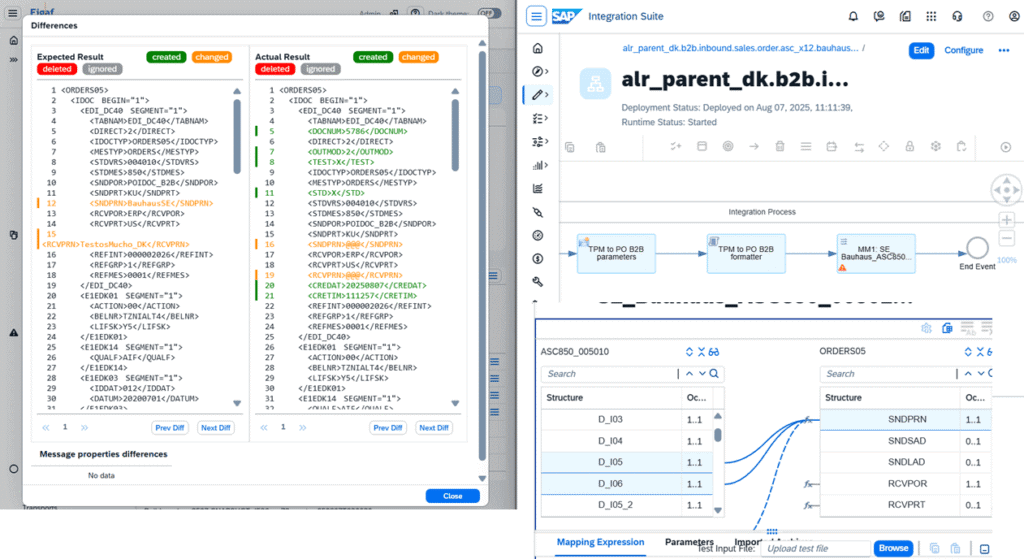This screenshot has height=559, width=1024.
Task: Click the arrow connector icon in iFlow toolbar
Action: 754,147
